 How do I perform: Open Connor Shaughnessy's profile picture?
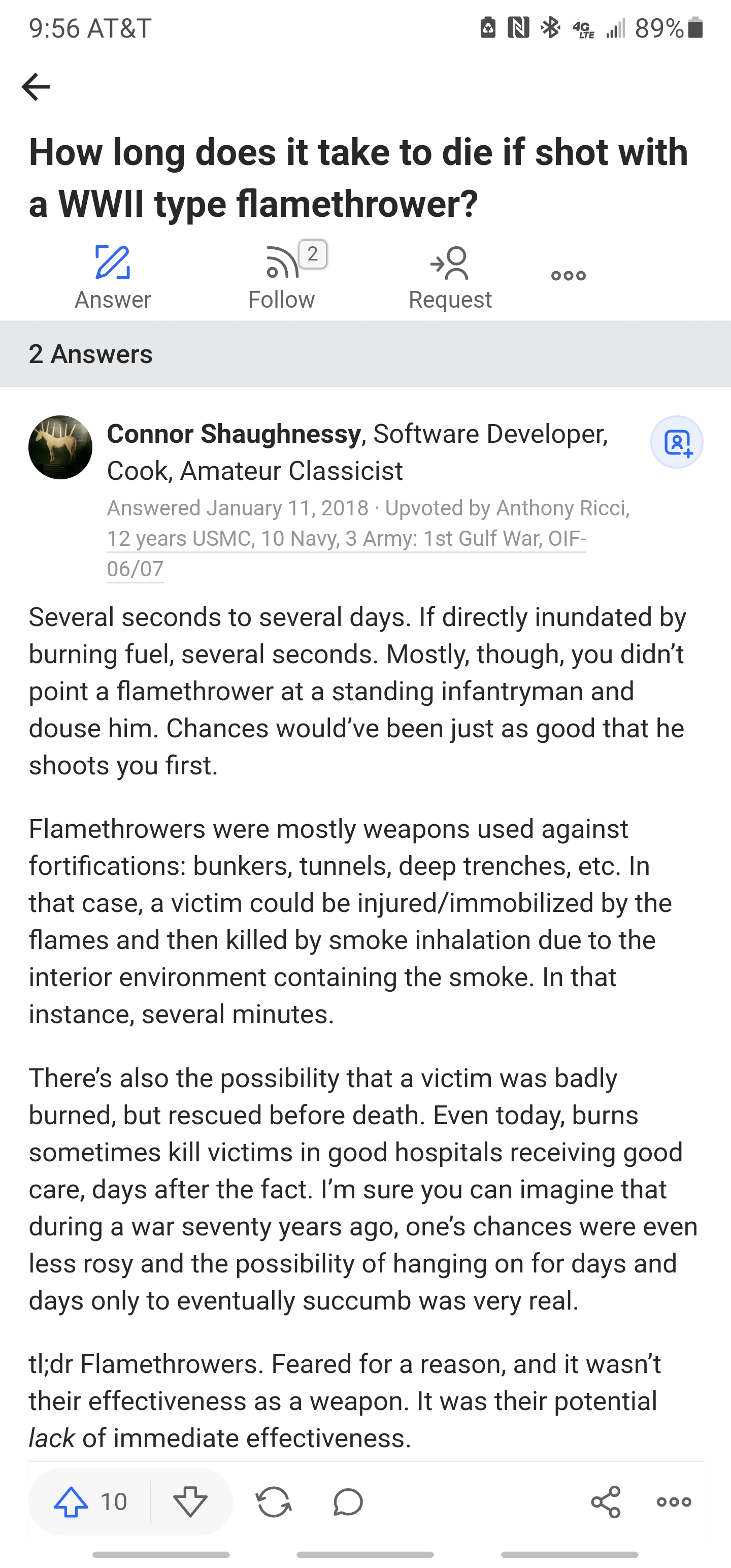pos(60,447)
